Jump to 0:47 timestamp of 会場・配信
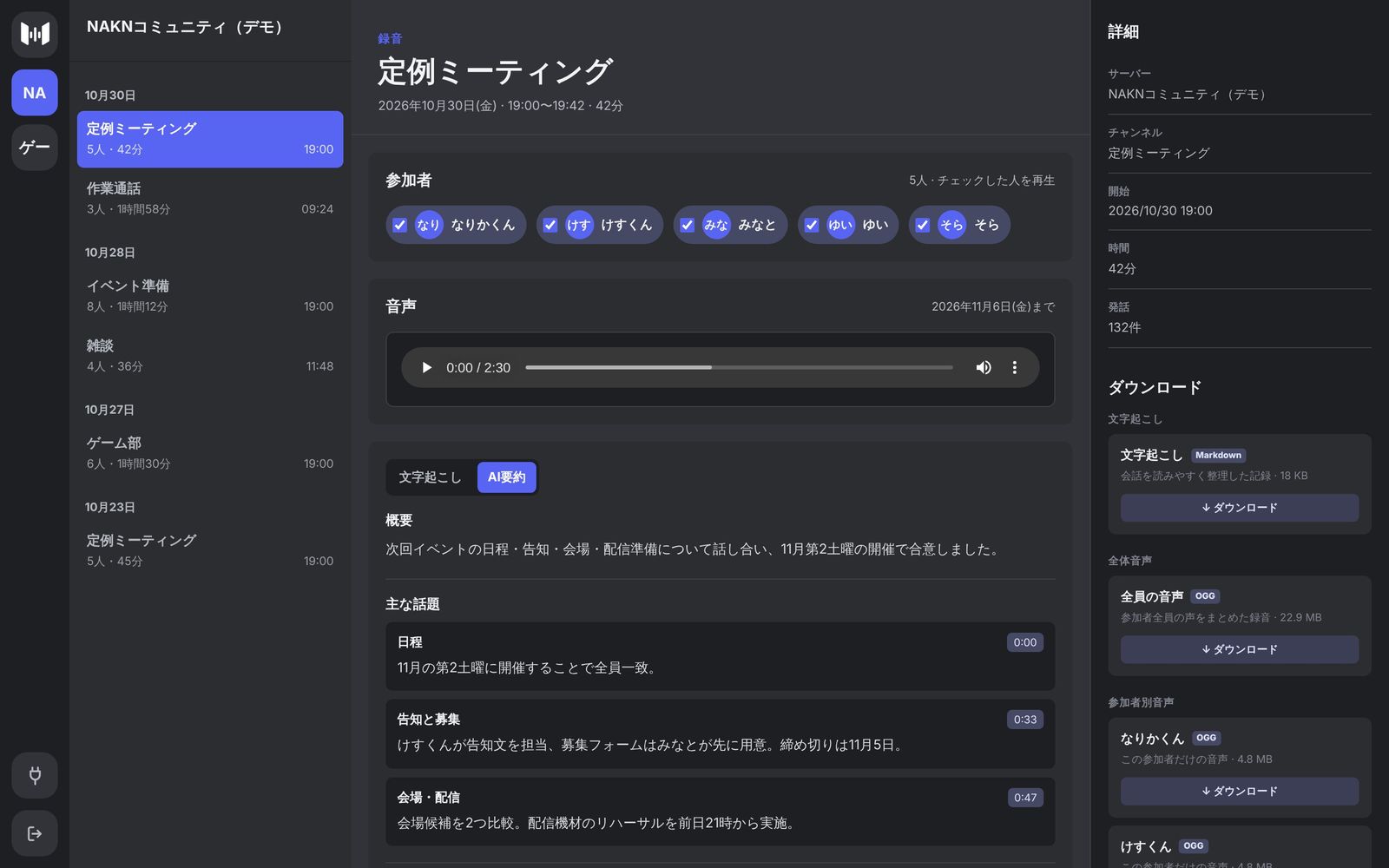This screenshot has width=1389, height=868. point(1025,798)
